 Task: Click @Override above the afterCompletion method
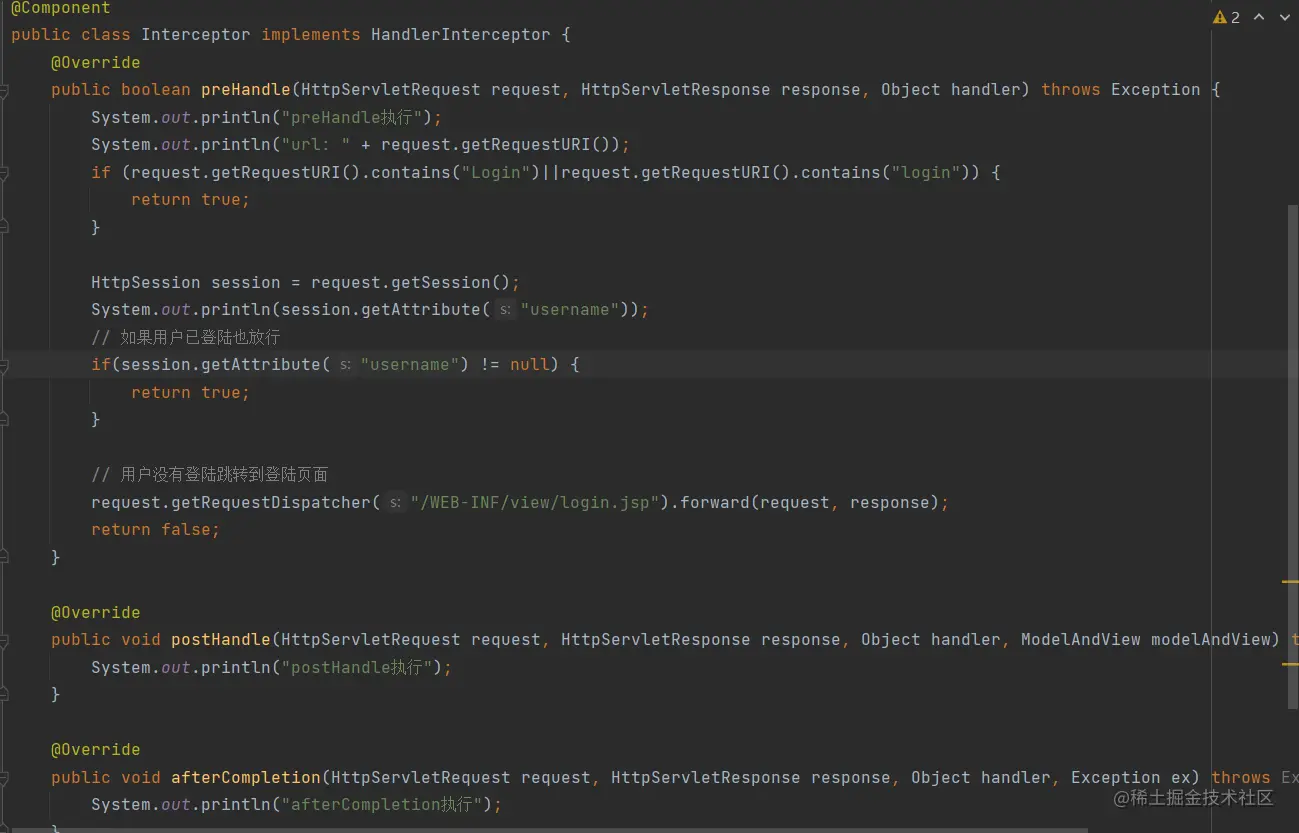coord(96,750)
